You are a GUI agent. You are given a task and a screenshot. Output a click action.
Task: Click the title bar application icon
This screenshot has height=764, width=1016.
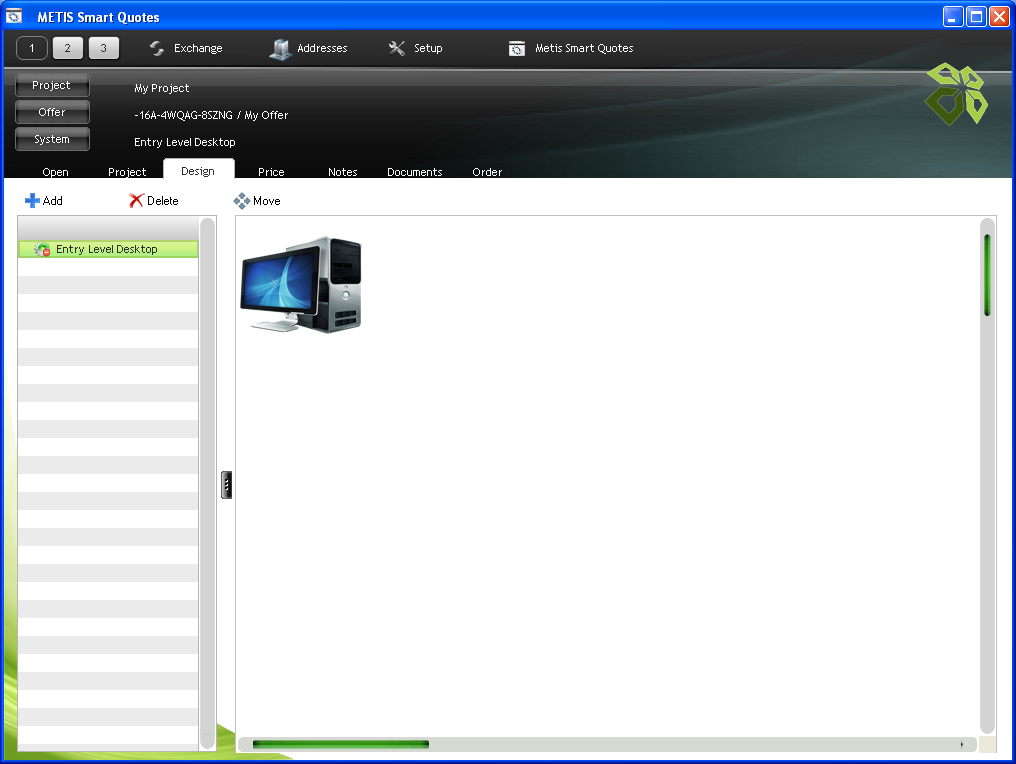pos(14,16)
